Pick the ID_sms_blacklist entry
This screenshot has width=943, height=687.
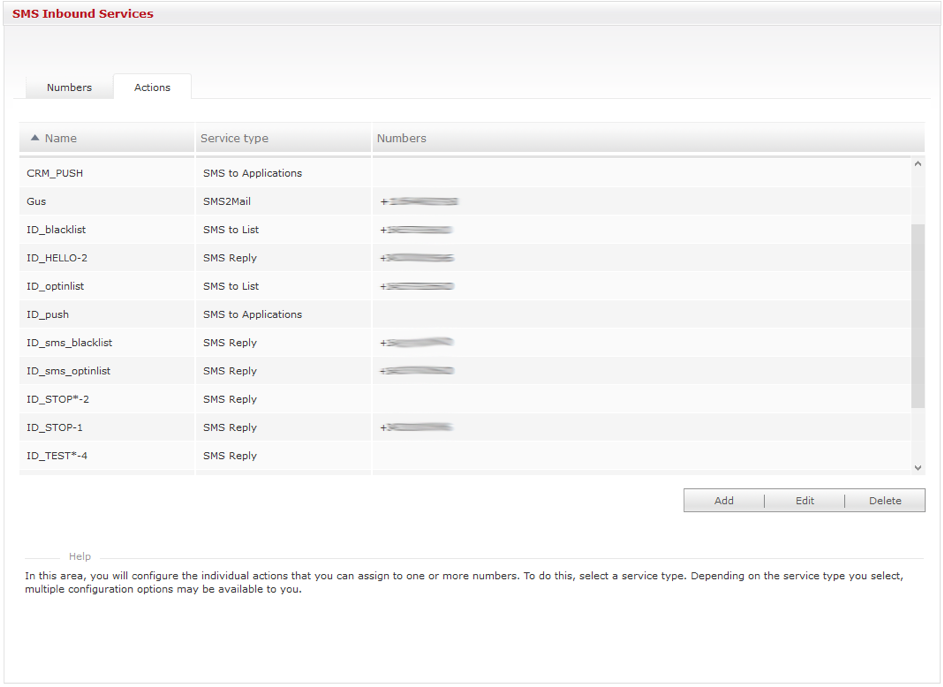[69, 343]
